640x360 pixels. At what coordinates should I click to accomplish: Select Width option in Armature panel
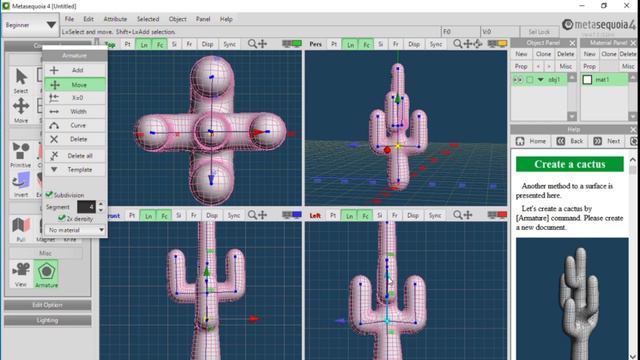[75, 111]
